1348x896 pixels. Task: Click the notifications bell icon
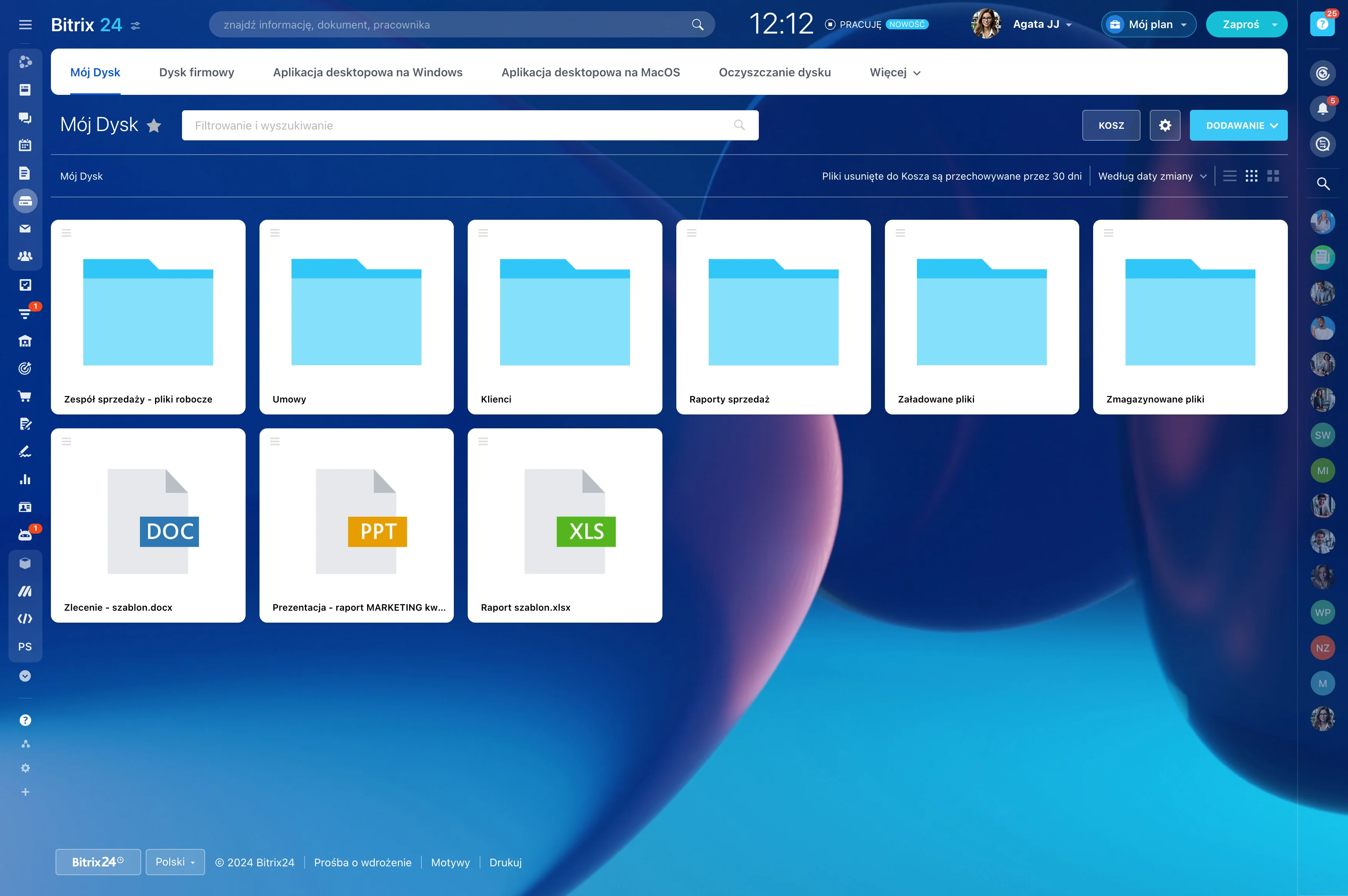pos(1322,109)
